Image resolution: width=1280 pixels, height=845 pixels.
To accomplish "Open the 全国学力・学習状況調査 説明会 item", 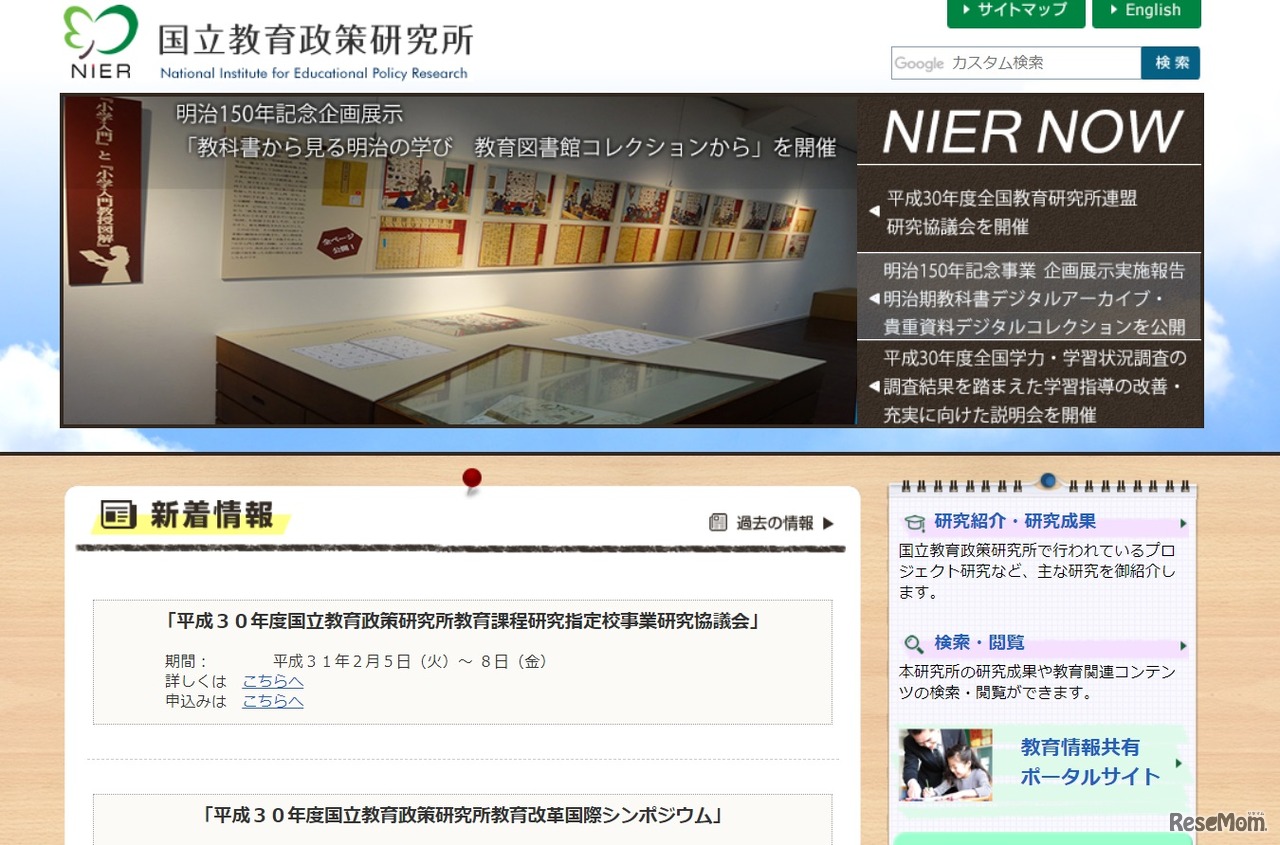I will click(x=1034, y=386).
